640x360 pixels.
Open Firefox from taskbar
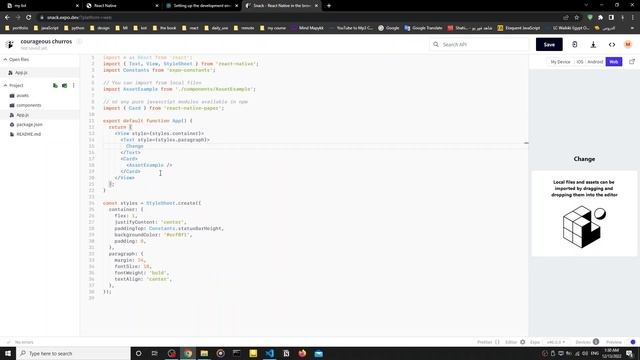[x=302, y=353]
